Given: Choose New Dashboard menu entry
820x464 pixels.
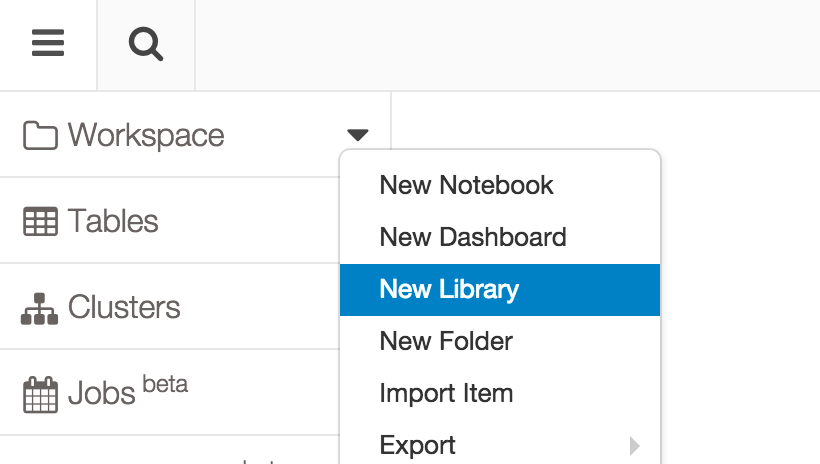Looking at the screenshot, I should click(x=473, y=237).
